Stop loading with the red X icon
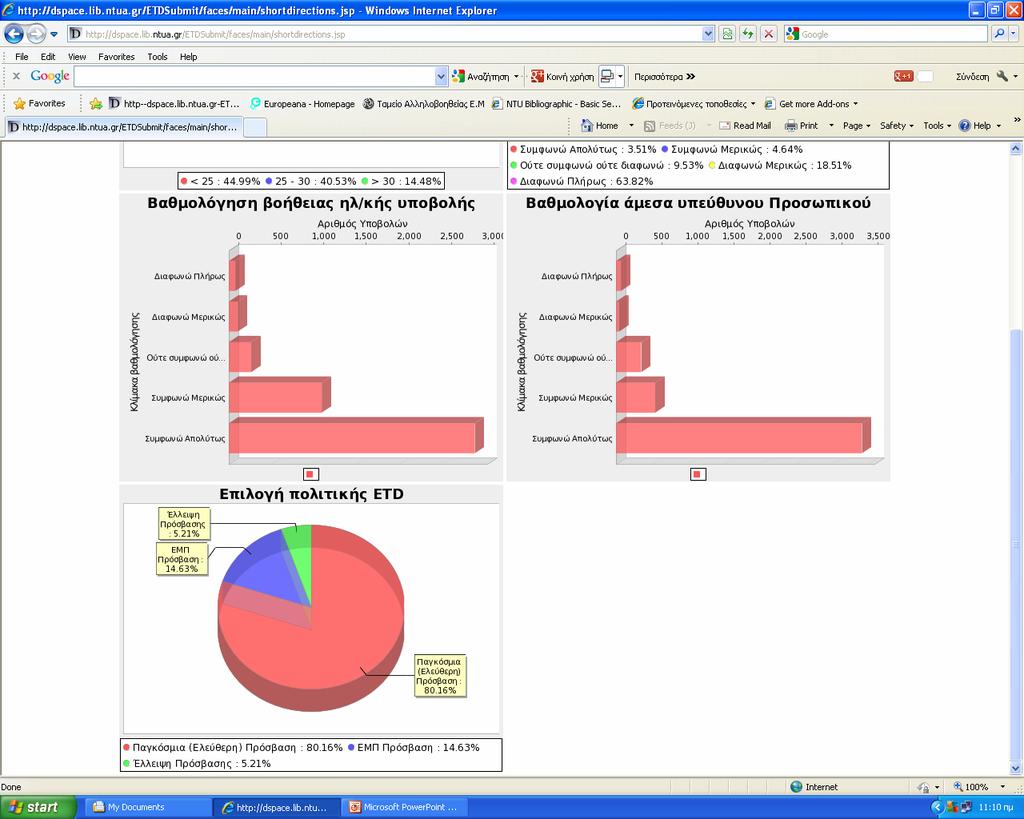Viewport: 1024px width, 819px height. click(769, 34)
